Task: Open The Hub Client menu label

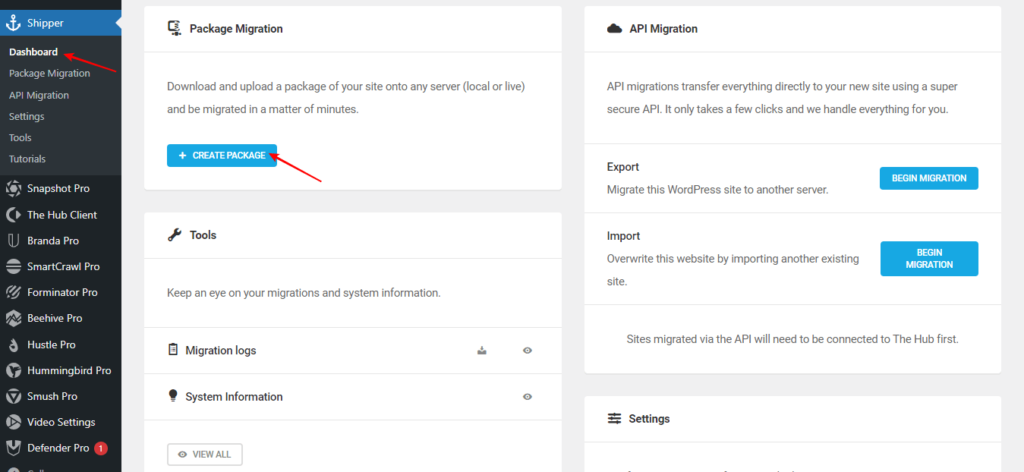Action: (x=62, y=215)
